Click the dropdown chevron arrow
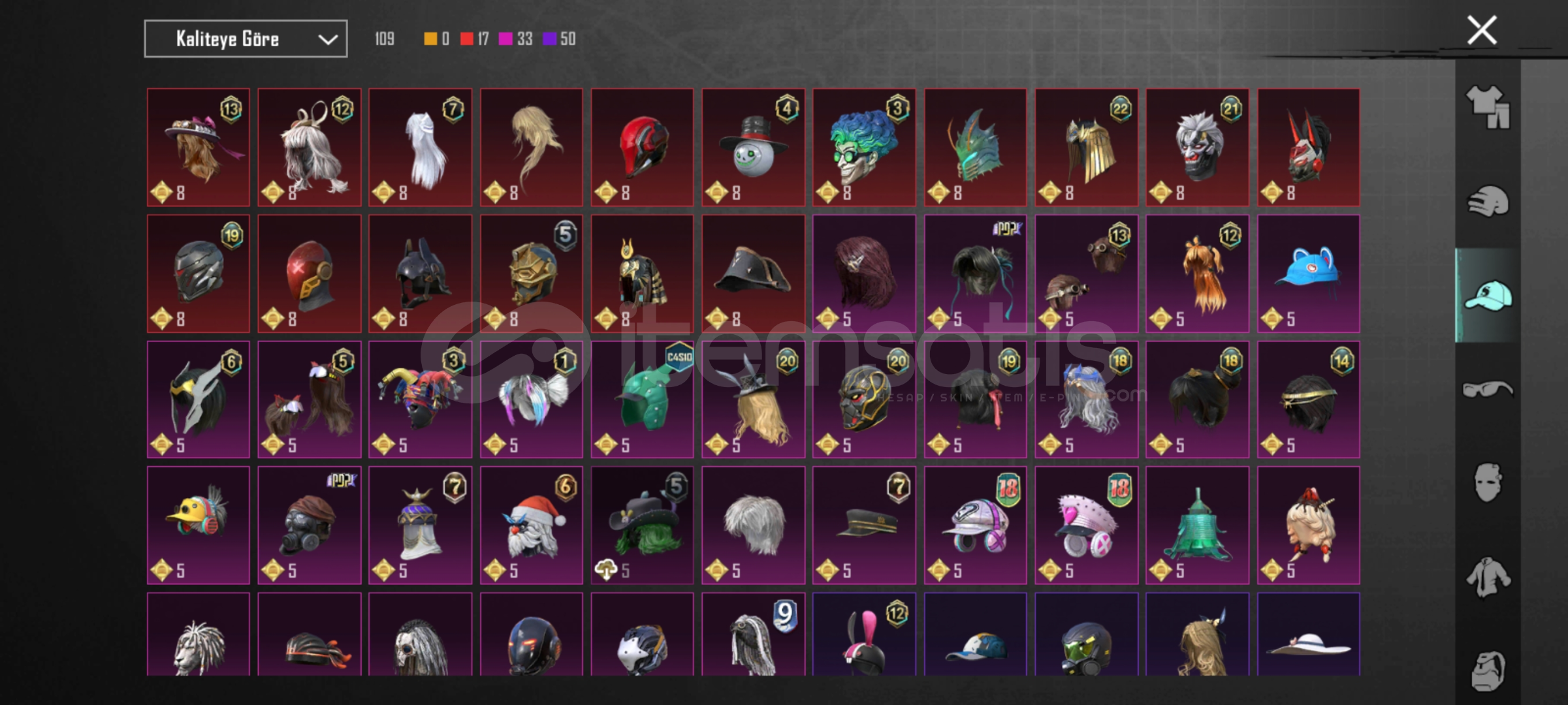Image resolution: width=1568 pixels, height=705 pixels. pos(327,40)
